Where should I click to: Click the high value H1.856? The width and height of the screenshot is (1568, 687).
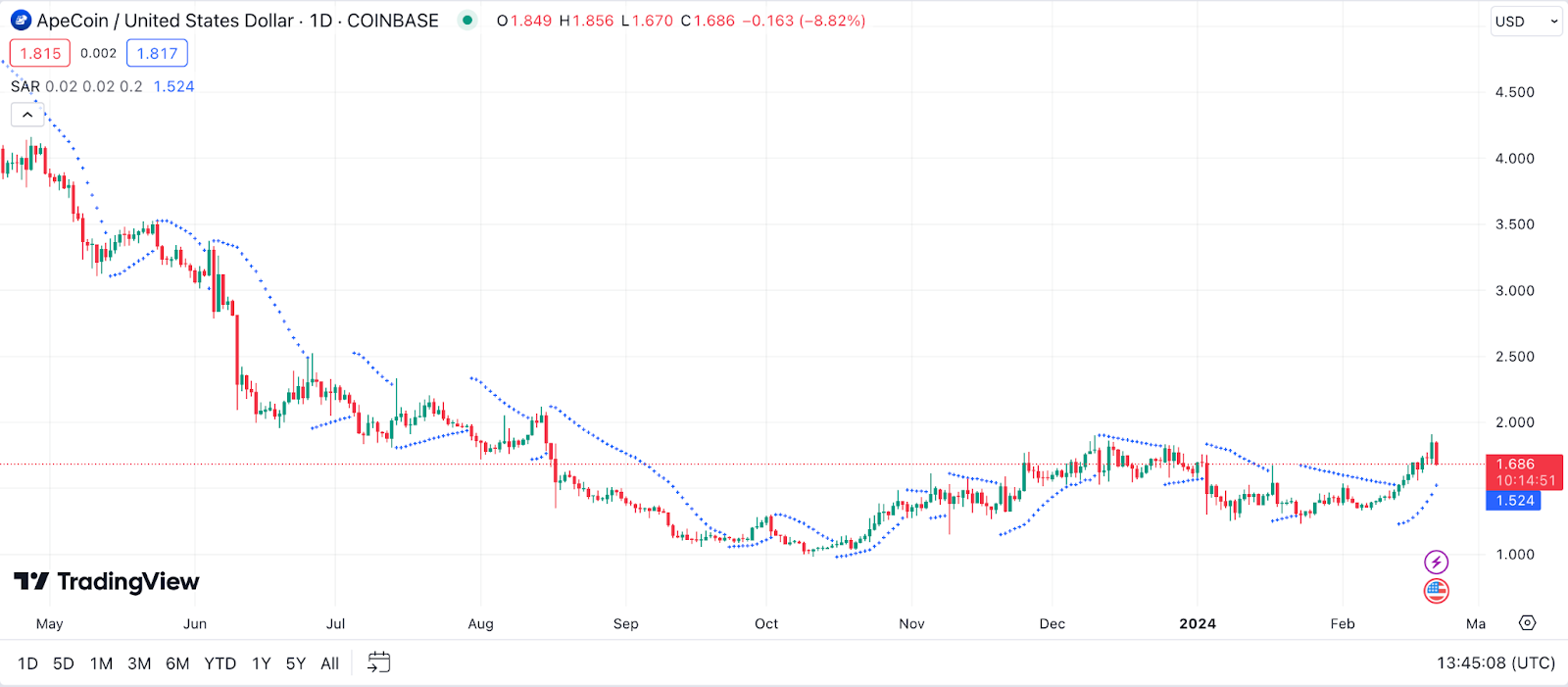coord(586,21)
